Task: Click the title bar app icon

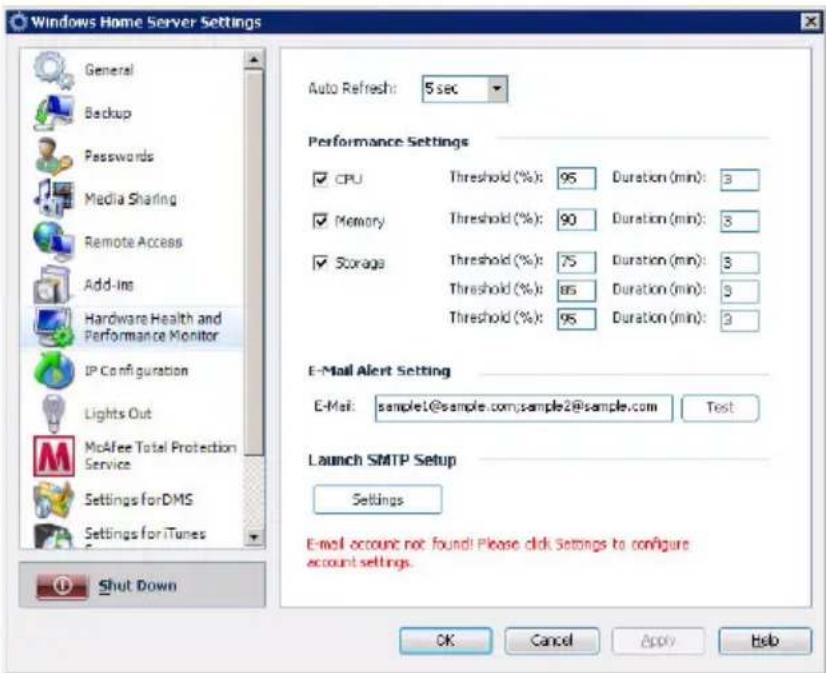Action: [18, 22]
